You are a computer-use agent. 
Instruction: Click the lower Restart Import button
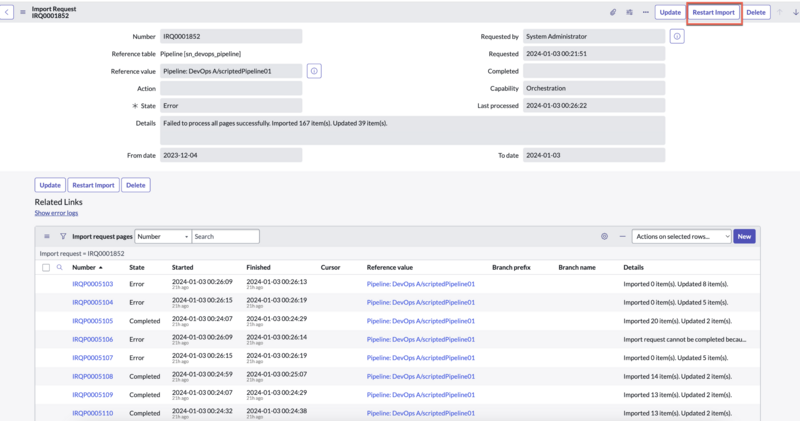coord(93,185)
